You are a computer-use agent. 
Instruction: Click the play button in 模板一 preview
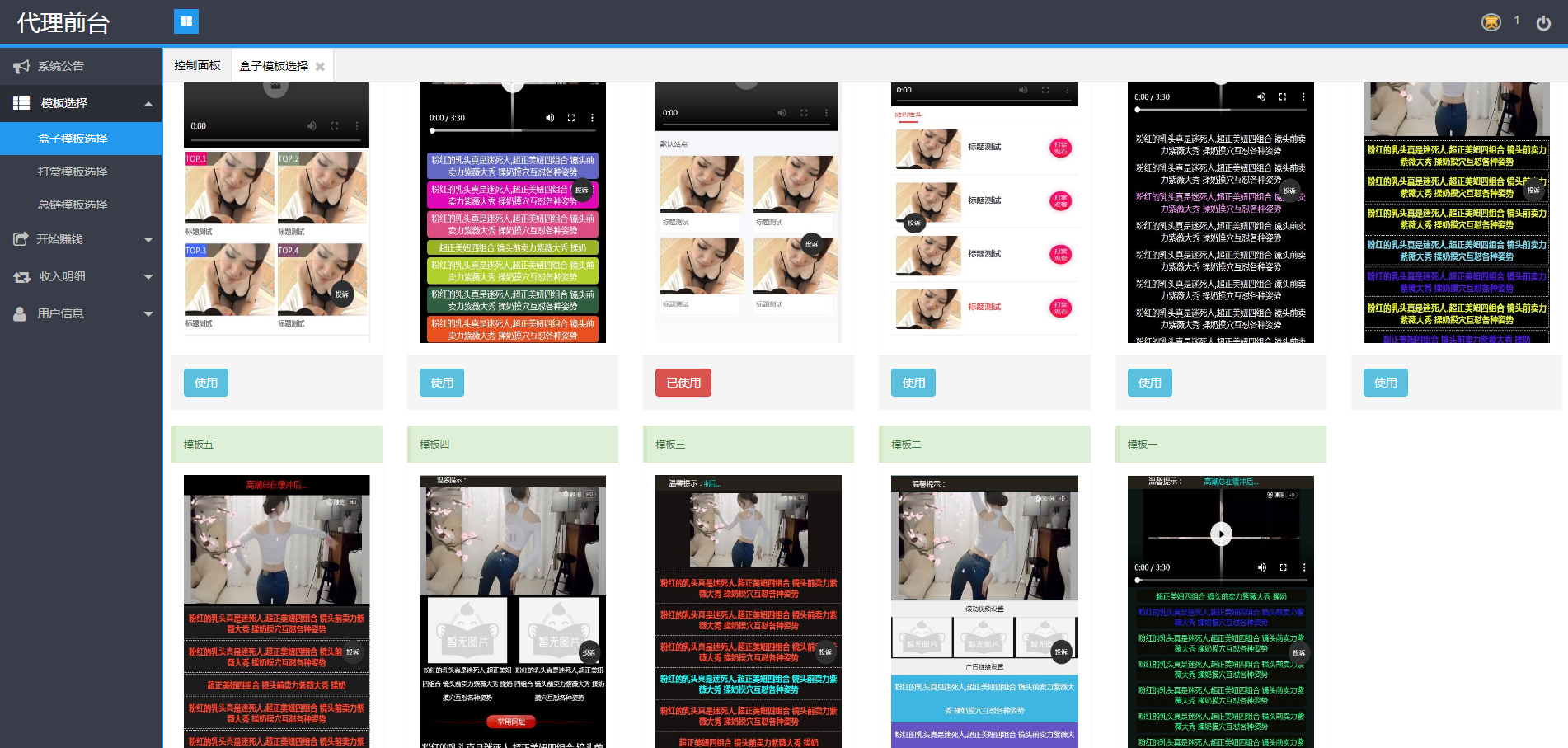tap(1220, 534)
